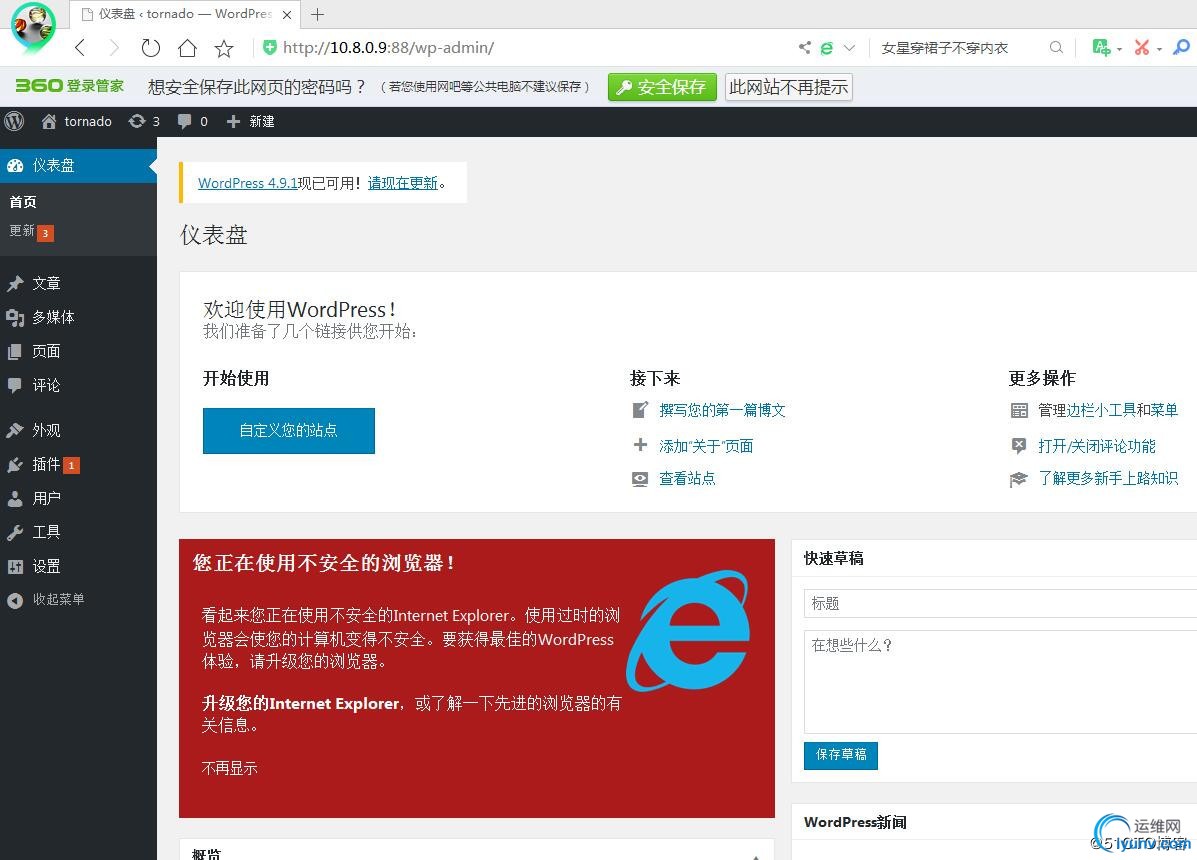Open the 评论 comments menu
This screenshot has width=1197, height=860.
78,385
